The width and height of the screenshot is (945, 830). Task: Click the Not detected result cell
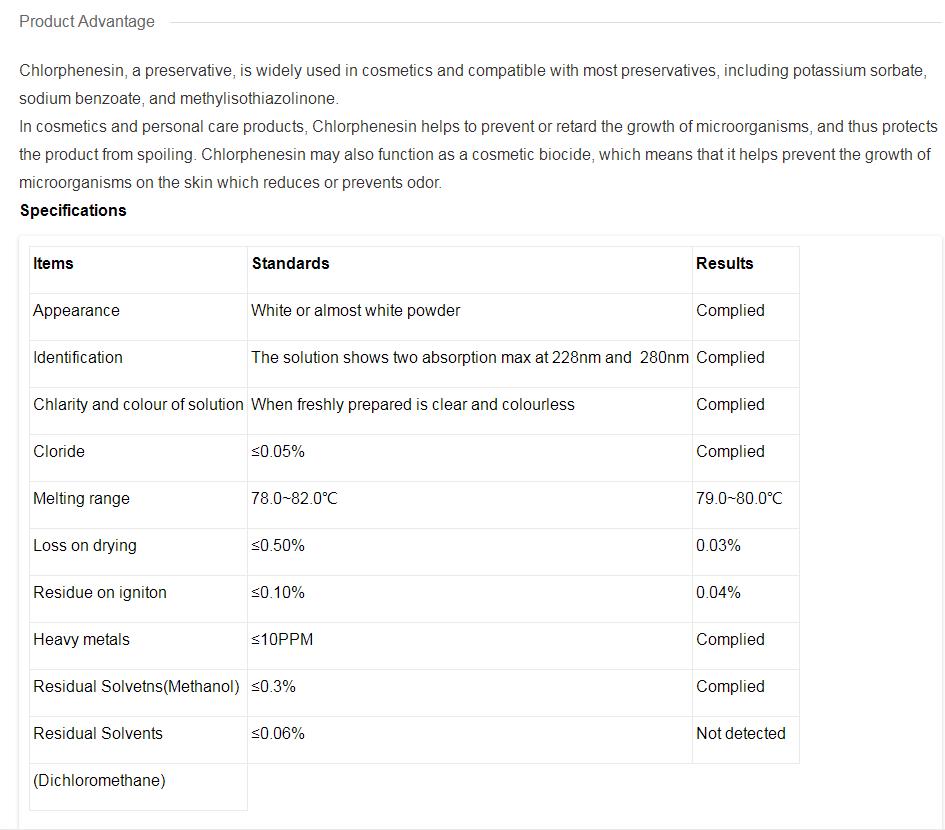pyautogui.click(x=741, y=734)
